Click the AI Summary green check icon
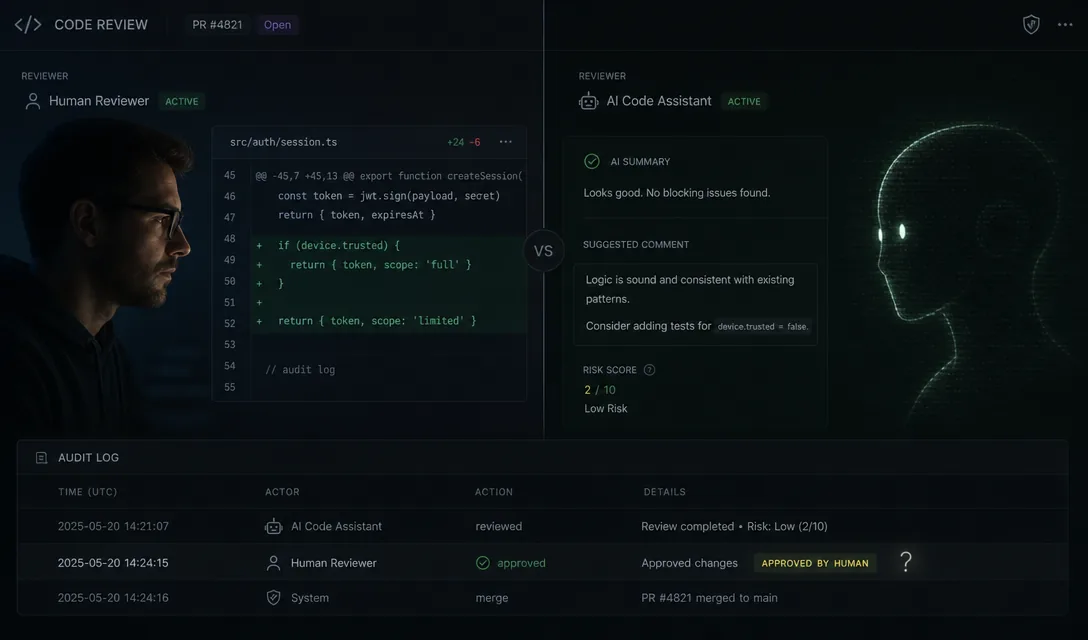Screen dimensions: 1088x640 pos(592,161)
